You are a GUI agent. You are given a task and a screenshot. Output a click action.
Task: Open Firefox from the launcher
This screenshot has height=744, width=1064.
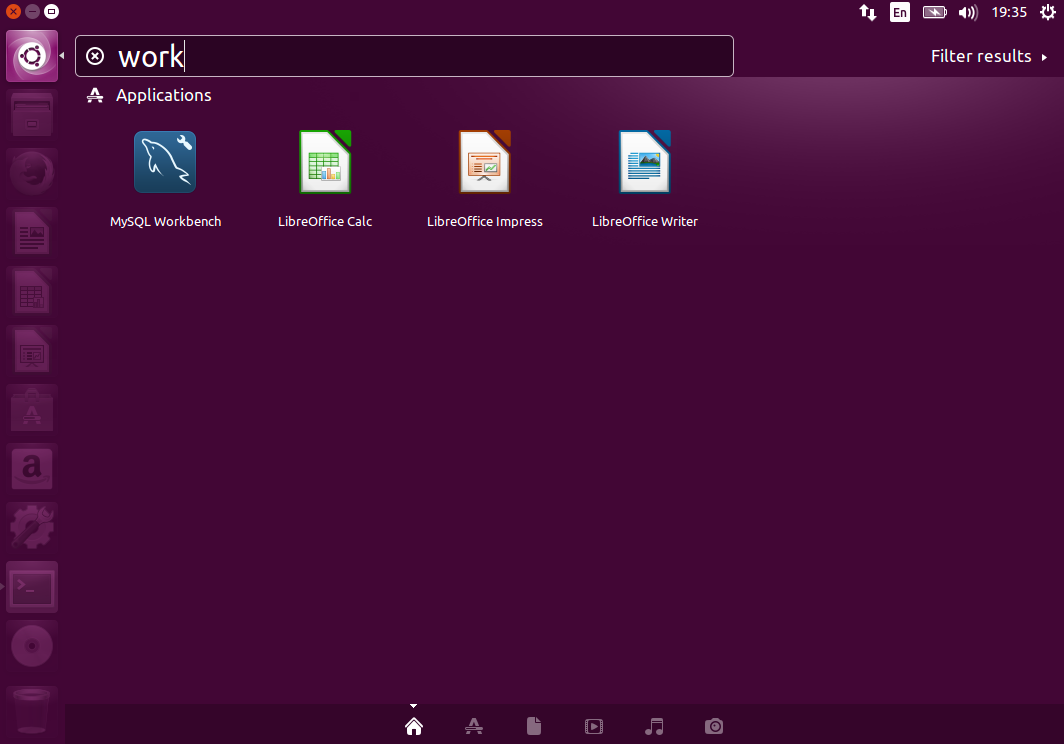(32, 173)
